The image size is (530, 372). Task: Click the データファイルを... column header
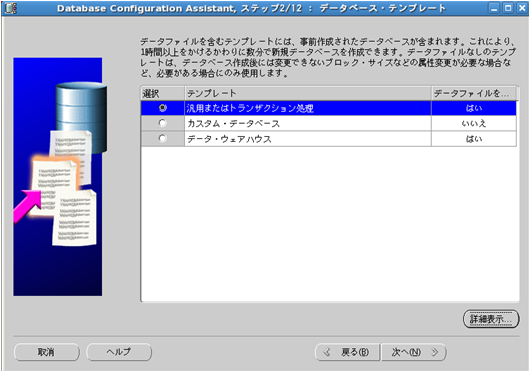click(x=474, y=93)
